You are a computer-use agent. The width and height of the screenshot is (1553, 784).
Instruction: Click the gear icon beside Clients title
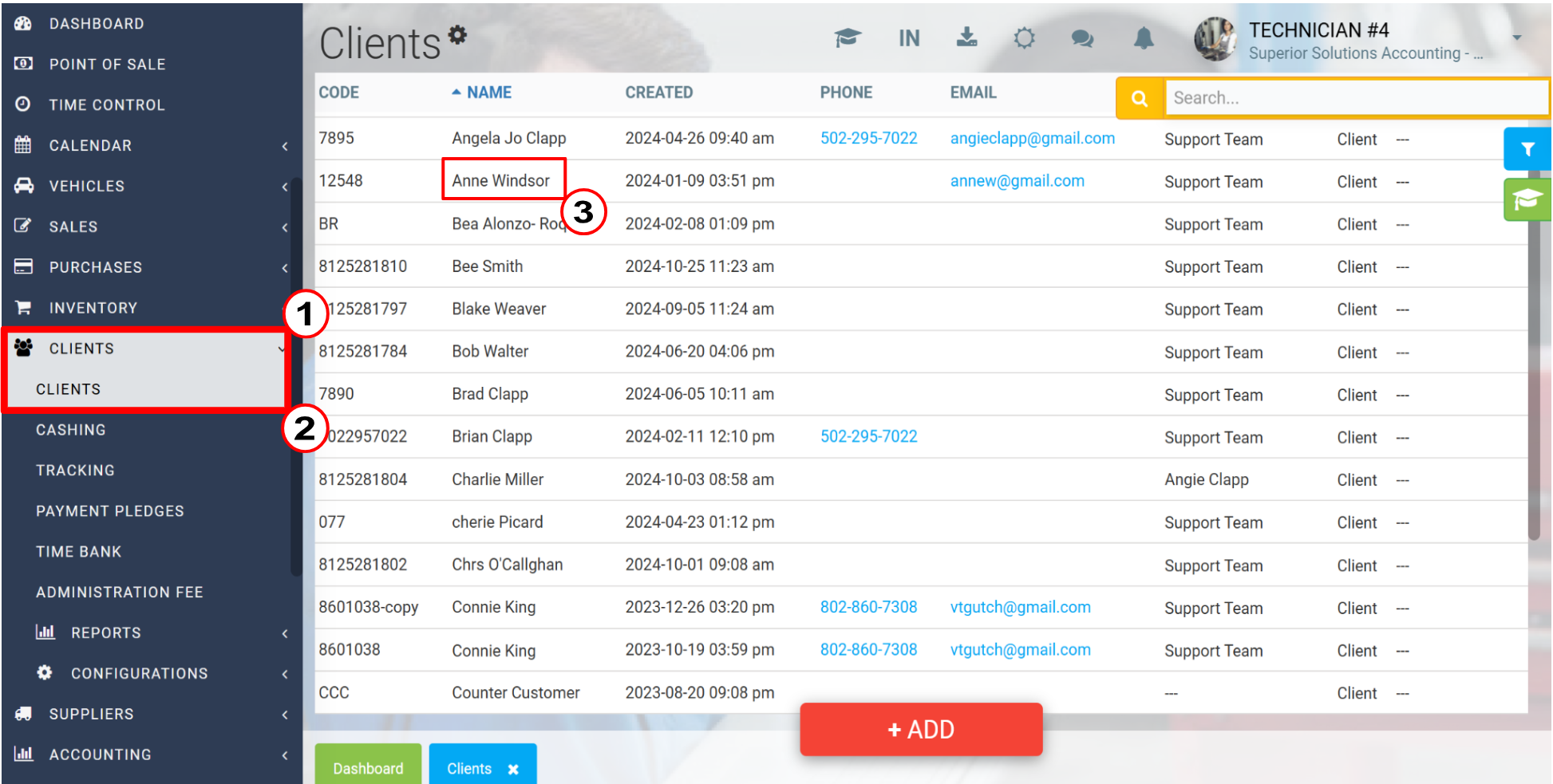pyautogui.click(x=457, y=34)
